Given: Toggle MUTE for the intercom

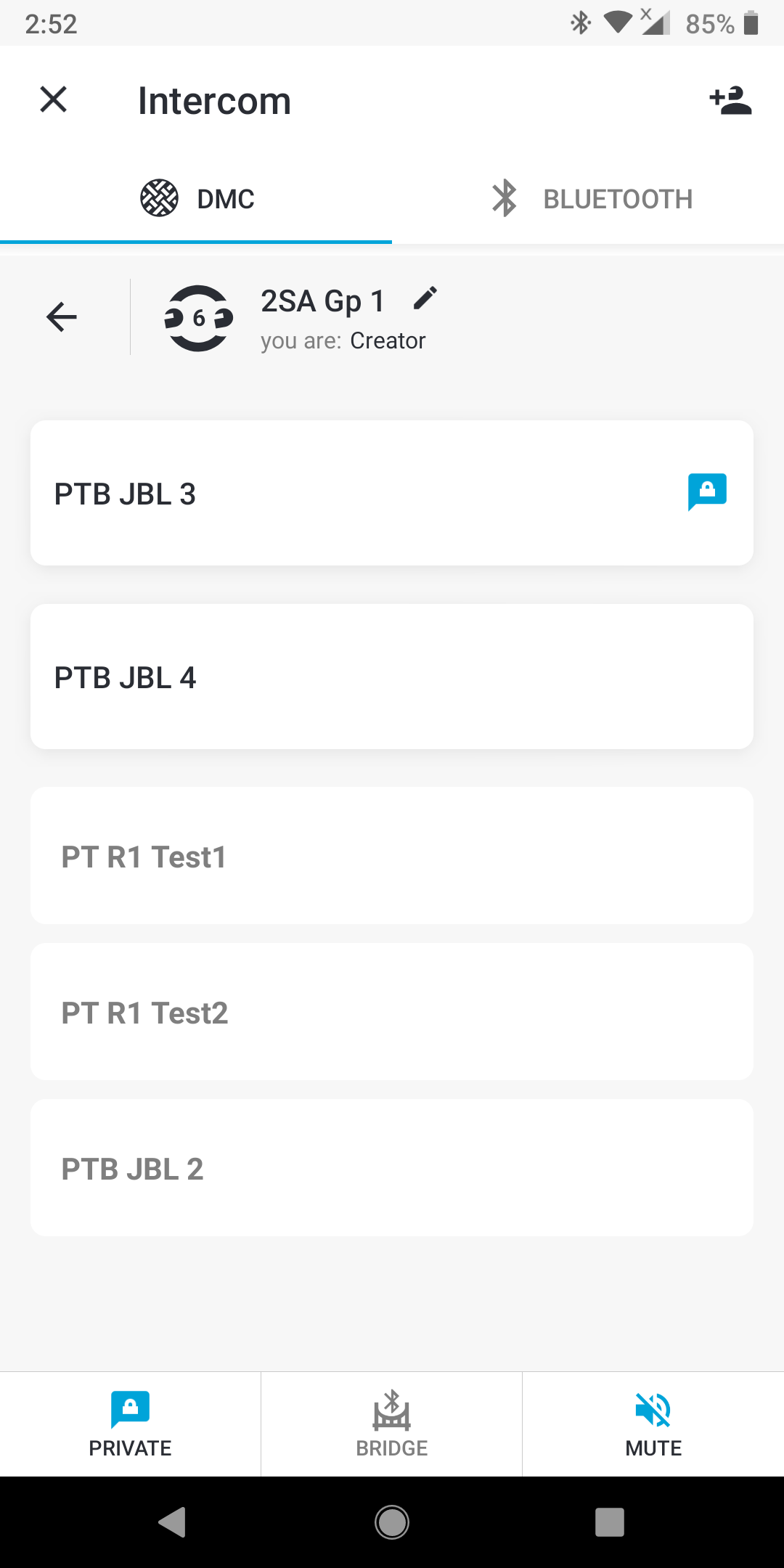Looking at the screenshot, I should (653, 1424).
